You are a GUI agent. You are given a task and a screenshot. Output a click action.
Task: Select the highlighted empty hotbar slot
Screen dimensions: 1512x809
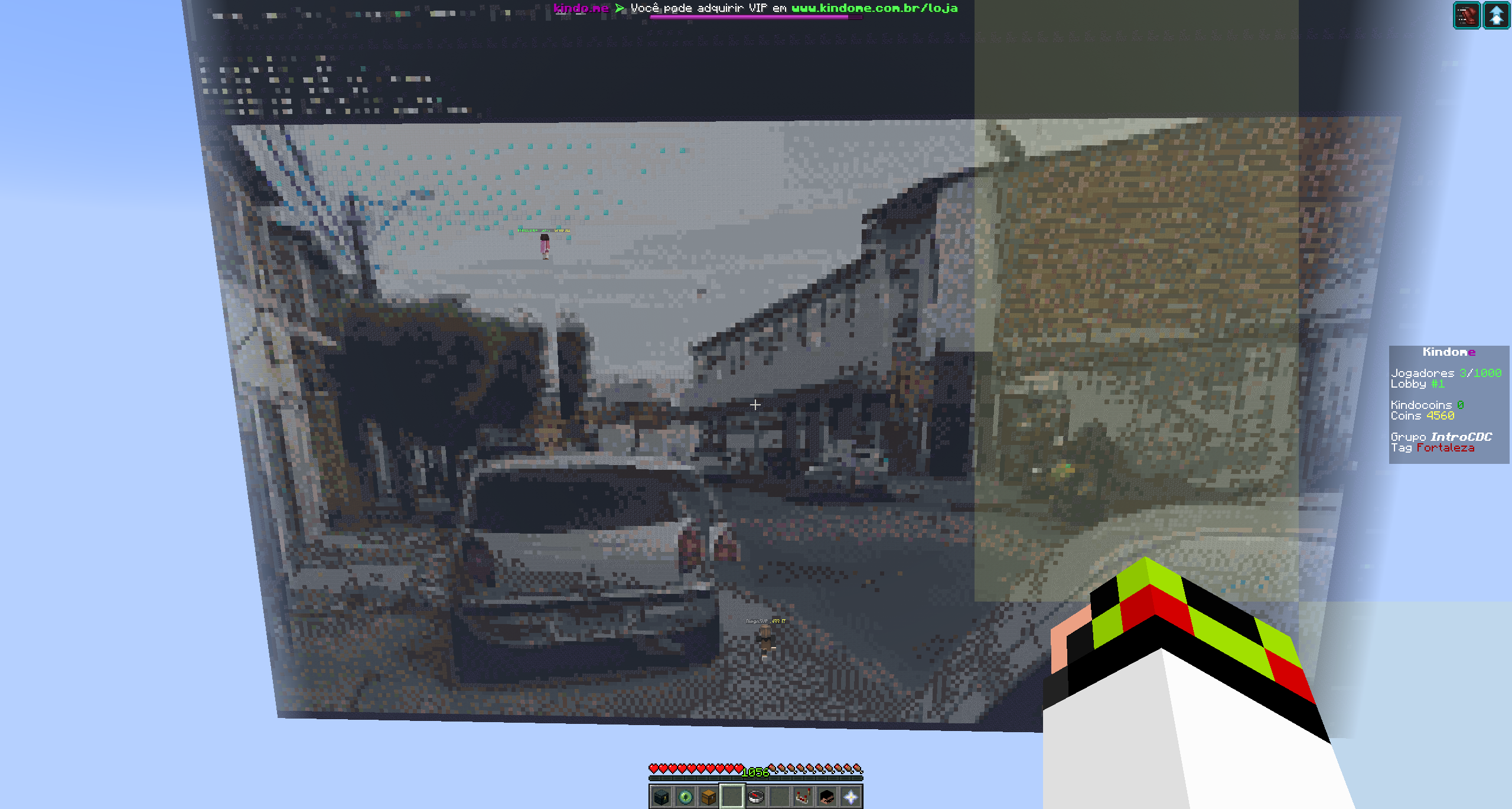pyautogui.click(x=732, y=797)
